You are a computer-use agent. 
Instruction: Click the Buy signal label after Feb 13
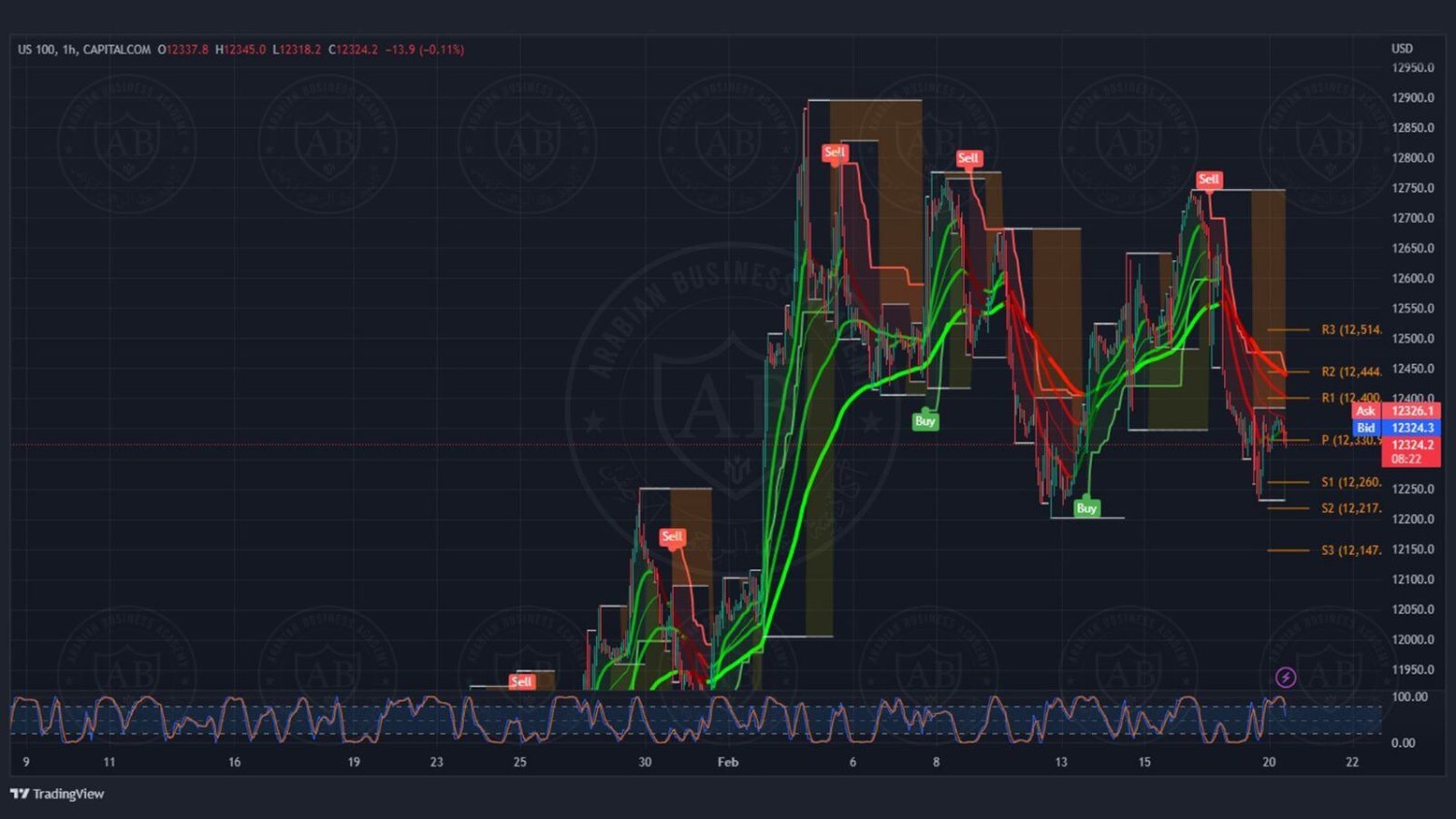(1087, 508)
